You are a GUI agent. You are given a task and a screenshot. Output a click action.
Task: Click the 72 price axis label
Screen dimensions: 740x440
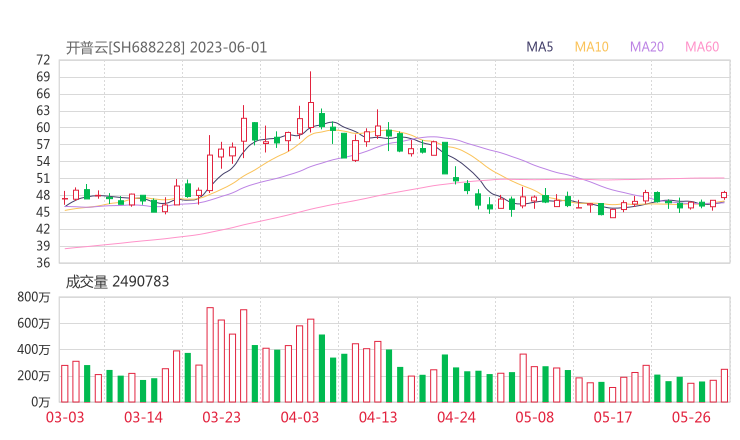pos(43,60)
